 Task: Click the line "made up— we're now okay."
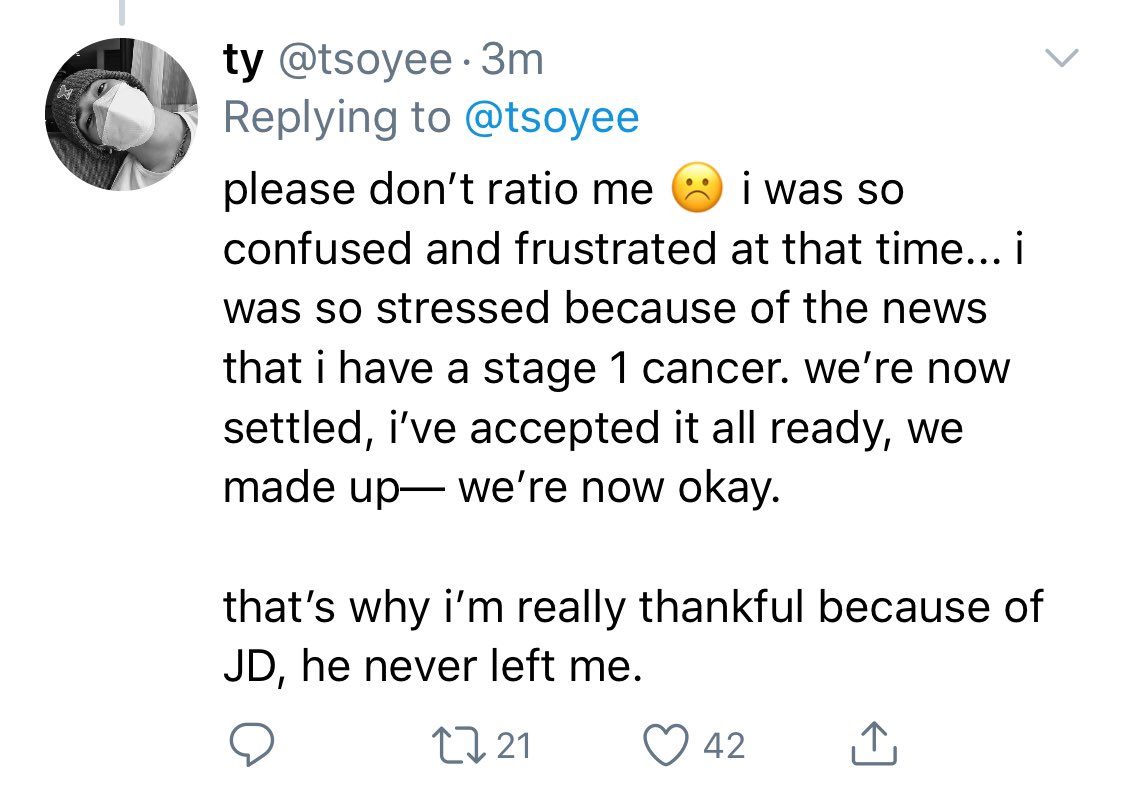point(499,489)
